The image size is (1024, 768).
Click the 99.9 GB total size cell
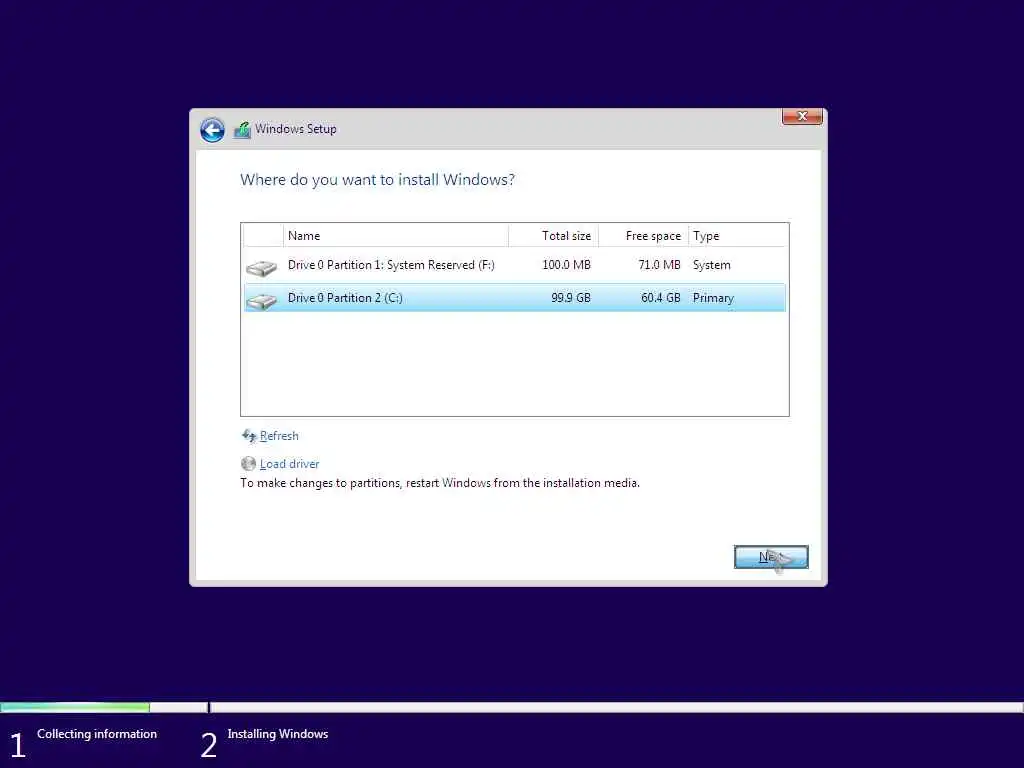pos(571,298)
